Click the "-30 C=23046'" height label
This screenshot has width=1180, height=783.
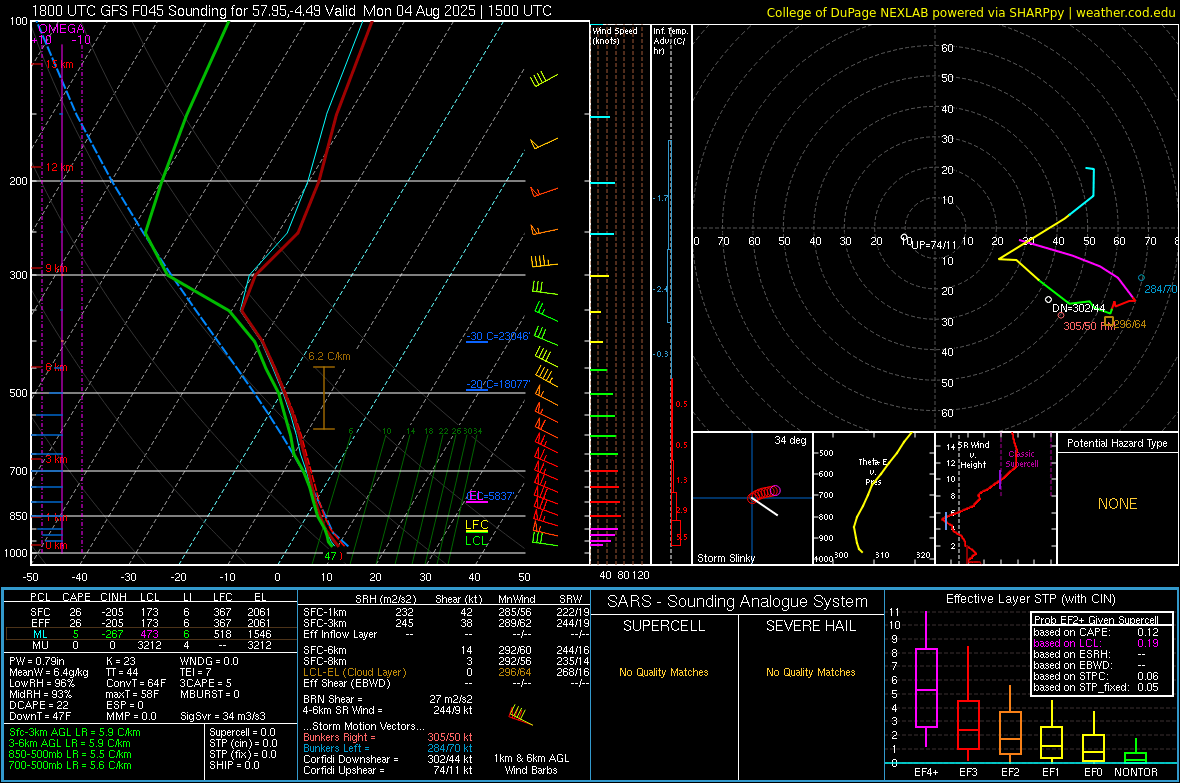(498, 336)
